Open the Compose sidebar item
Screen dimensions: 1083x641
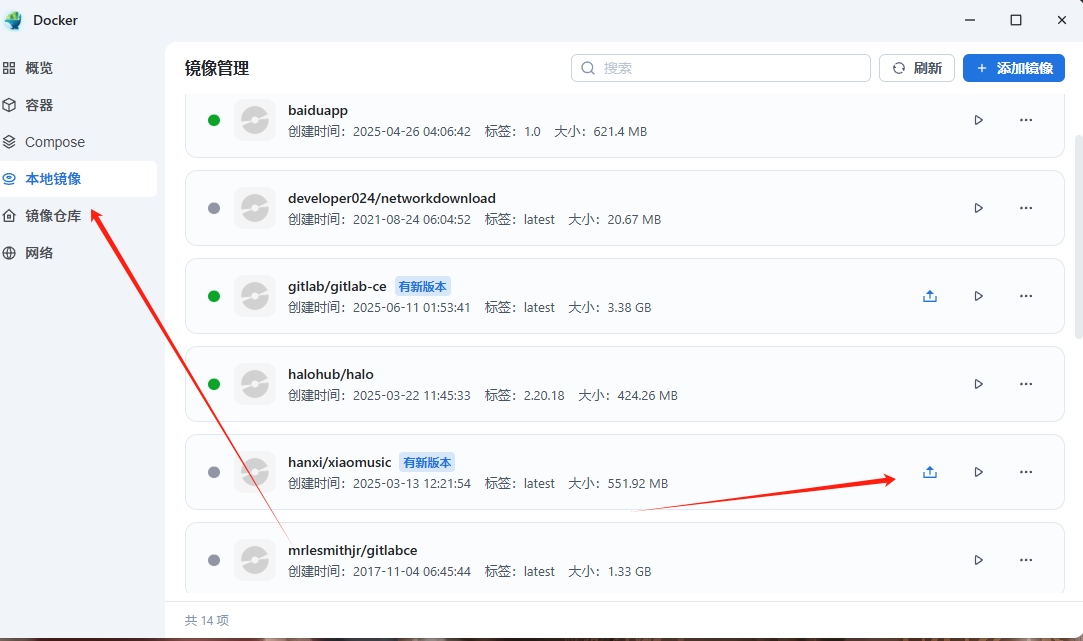(x=55, y=142)
